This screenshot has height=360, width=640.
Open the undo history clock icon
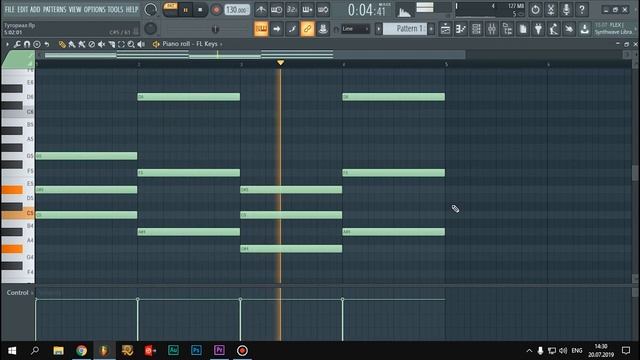tap(535, 9)
